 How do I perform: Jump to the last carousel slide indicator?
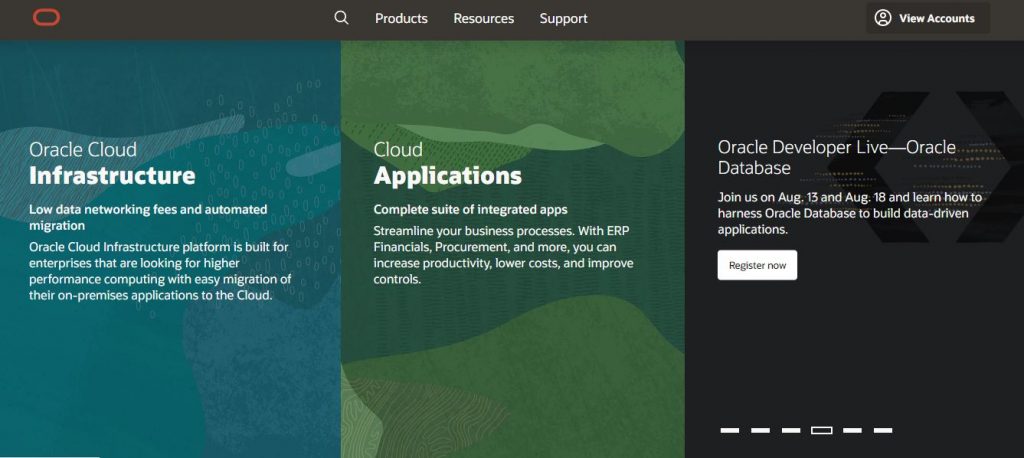(x=883, y=430)
